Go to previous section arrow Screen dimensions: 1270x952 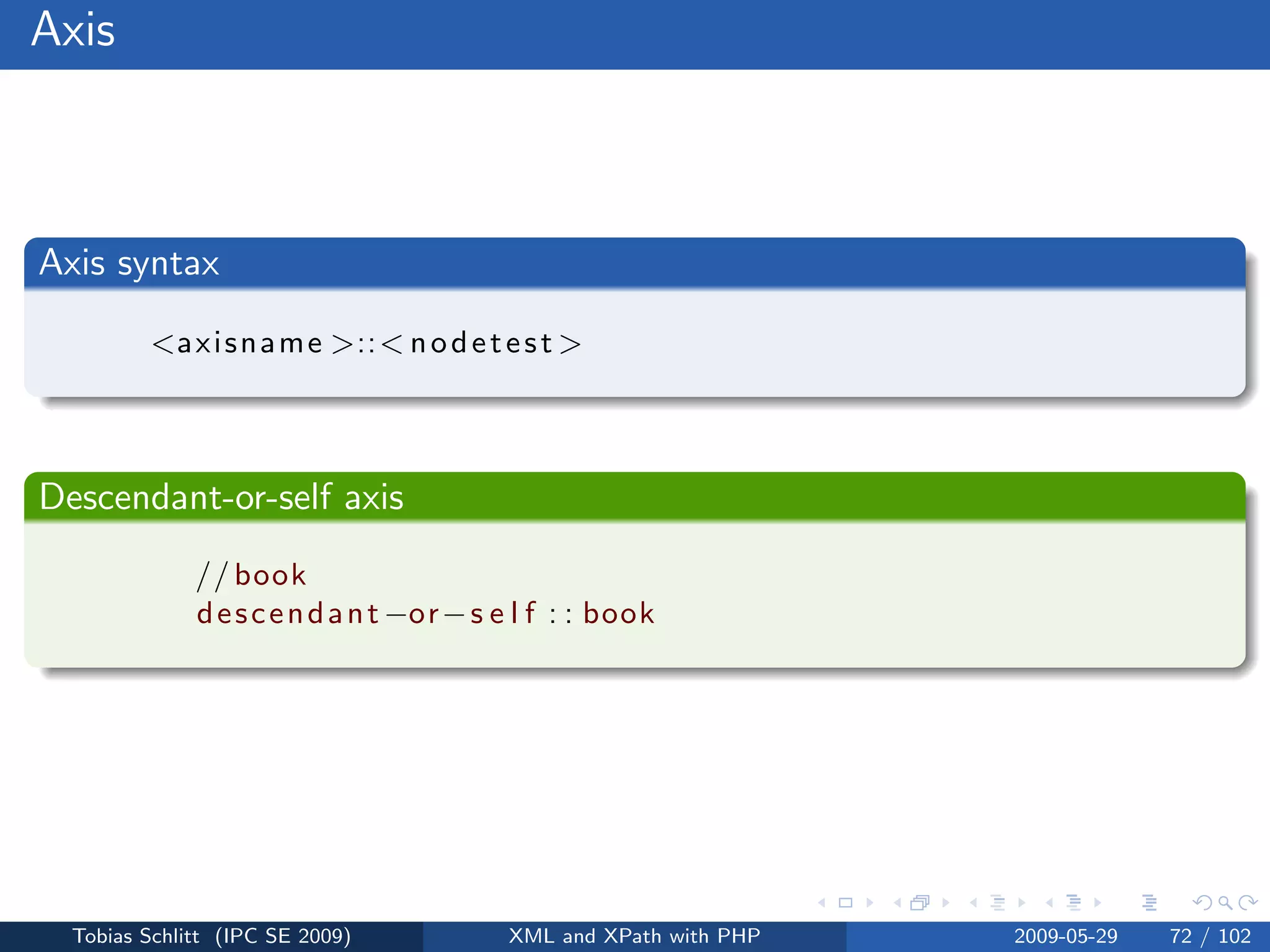1049,903
